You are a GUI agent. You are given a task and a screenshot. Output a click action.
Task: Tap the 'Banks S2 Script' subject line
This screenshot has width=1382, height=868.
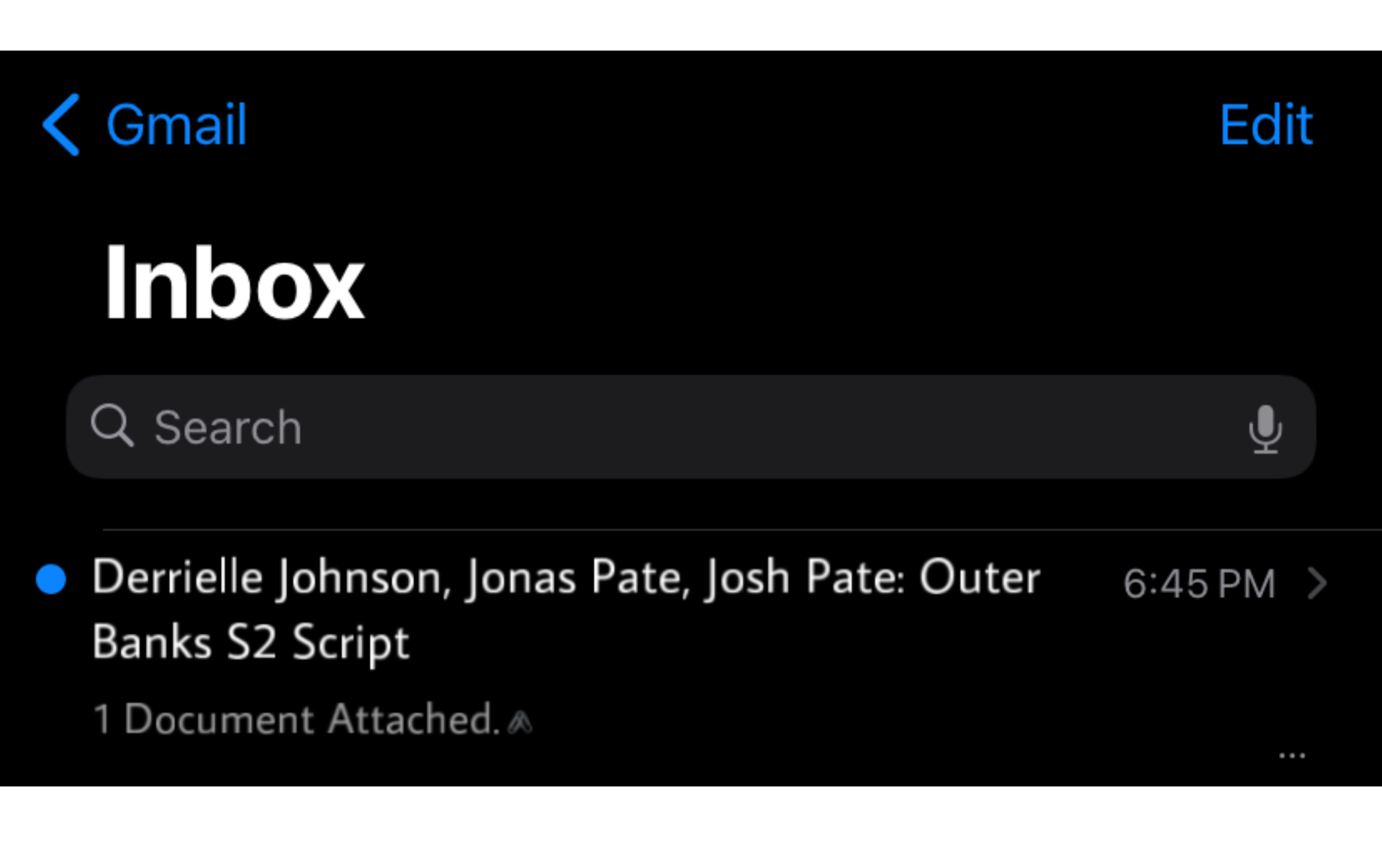[250, 643]
